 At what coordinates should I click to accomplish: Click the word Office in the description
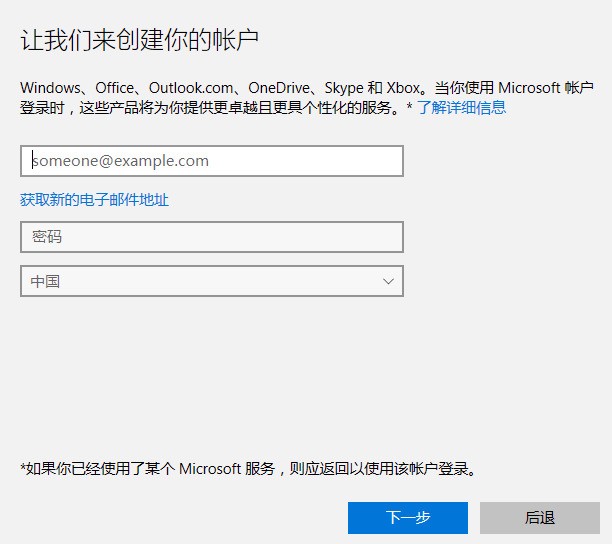pyautogui.click(x=113, y=87)
